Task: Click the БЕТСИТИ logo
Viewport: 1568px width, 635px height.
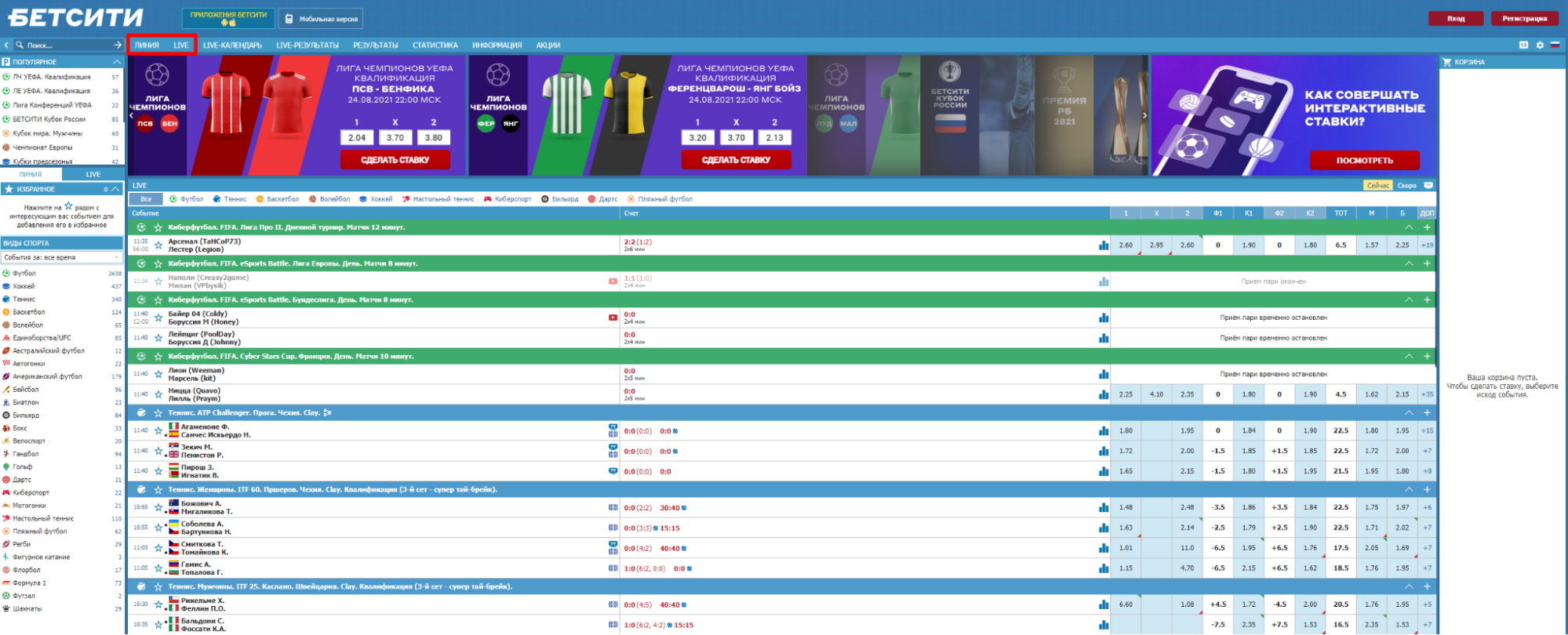Action: [x=76, y=17]
